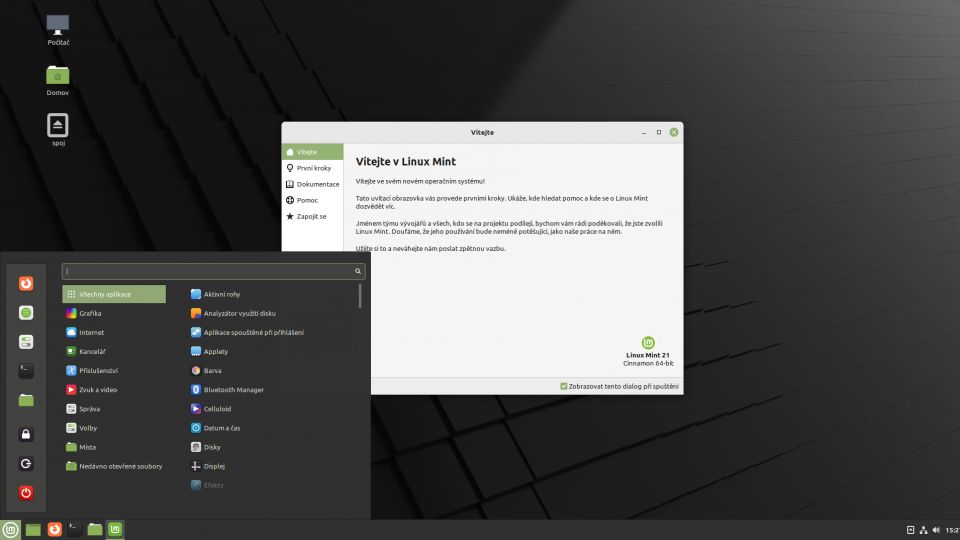Image resolution: width=960 pixels, height=540 pixels.
Task: Select the Počítač desktop icon
Action: point(58,30)
